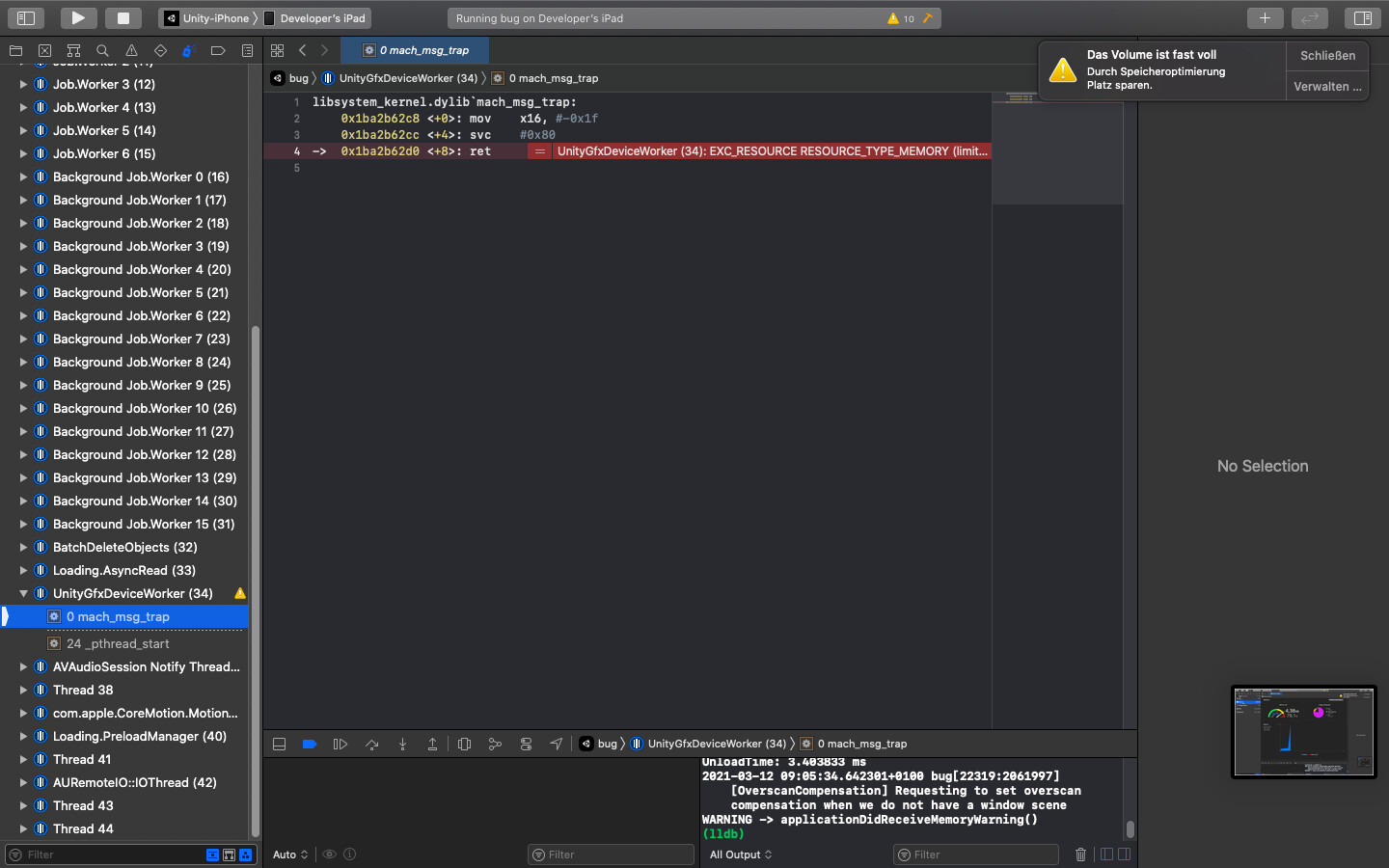This screenshot has height=868, width=1389.
Task: Toggle the navigator sidebar visibility
Action: coord(26,17)
